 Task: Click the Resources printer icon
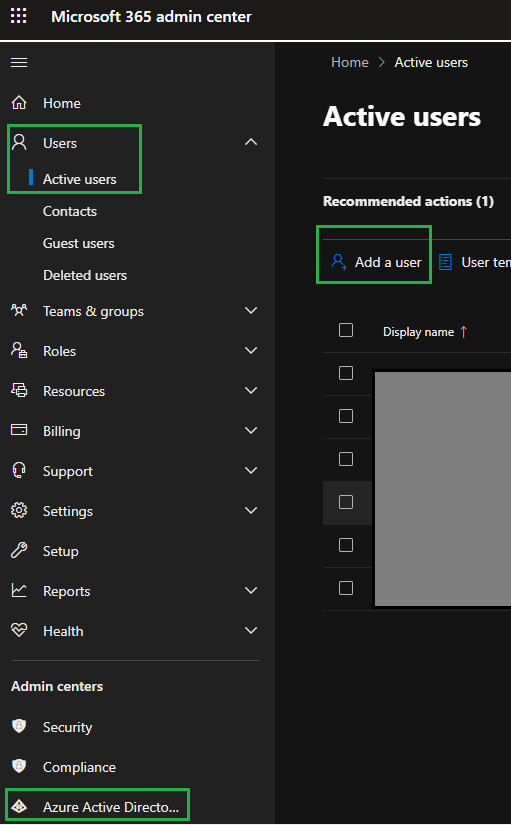(19, 390)
